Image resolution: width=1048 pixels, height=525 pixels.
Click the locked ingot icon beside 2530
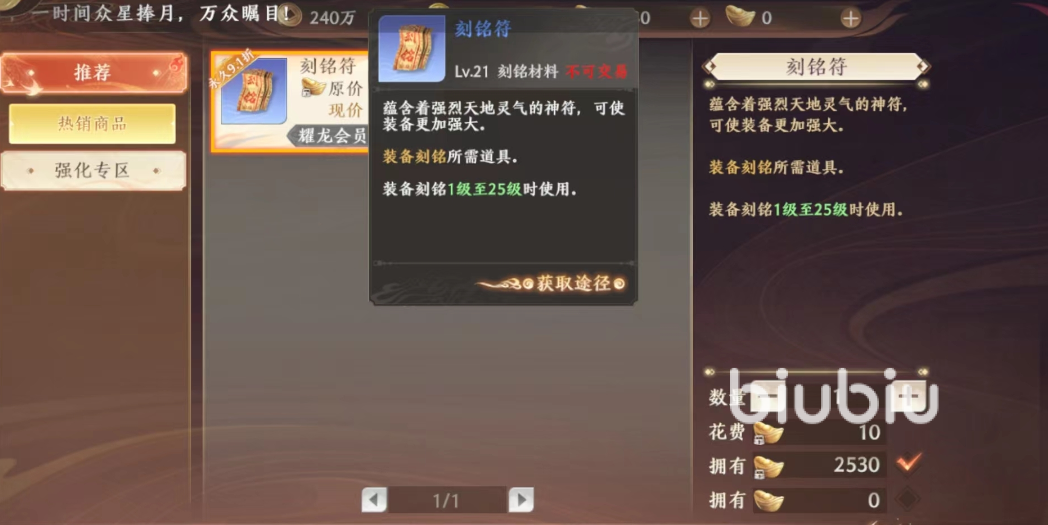(767, 465)
